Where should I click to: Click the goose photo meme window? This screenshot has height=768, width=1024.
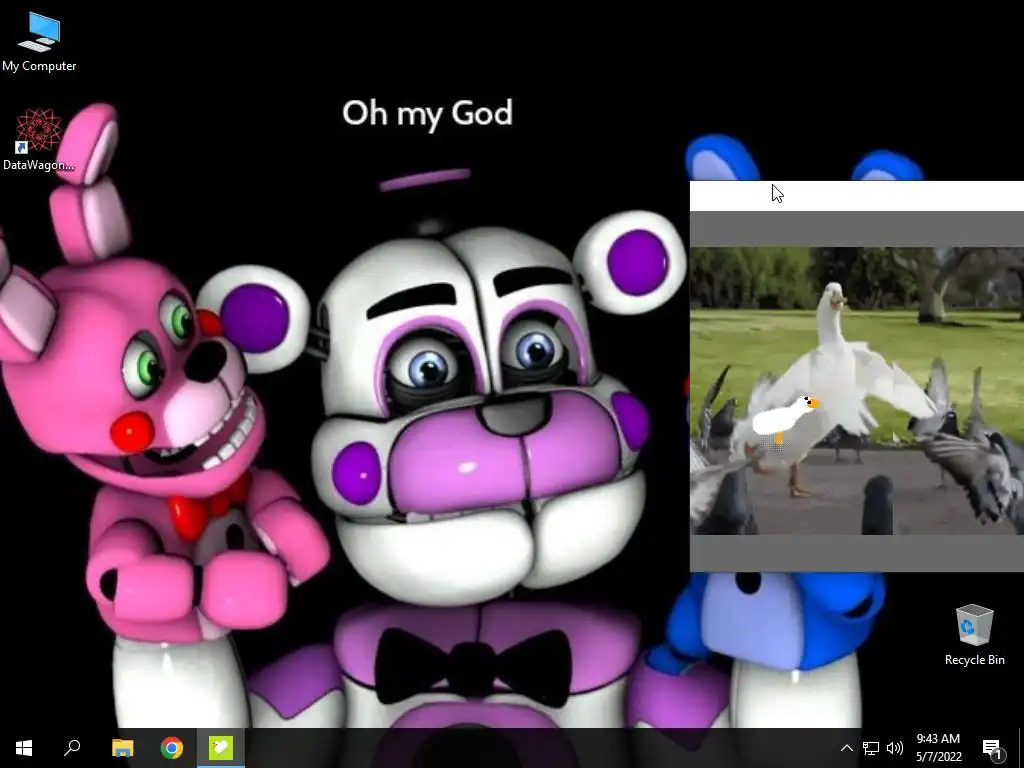click(x=857, y=391)
